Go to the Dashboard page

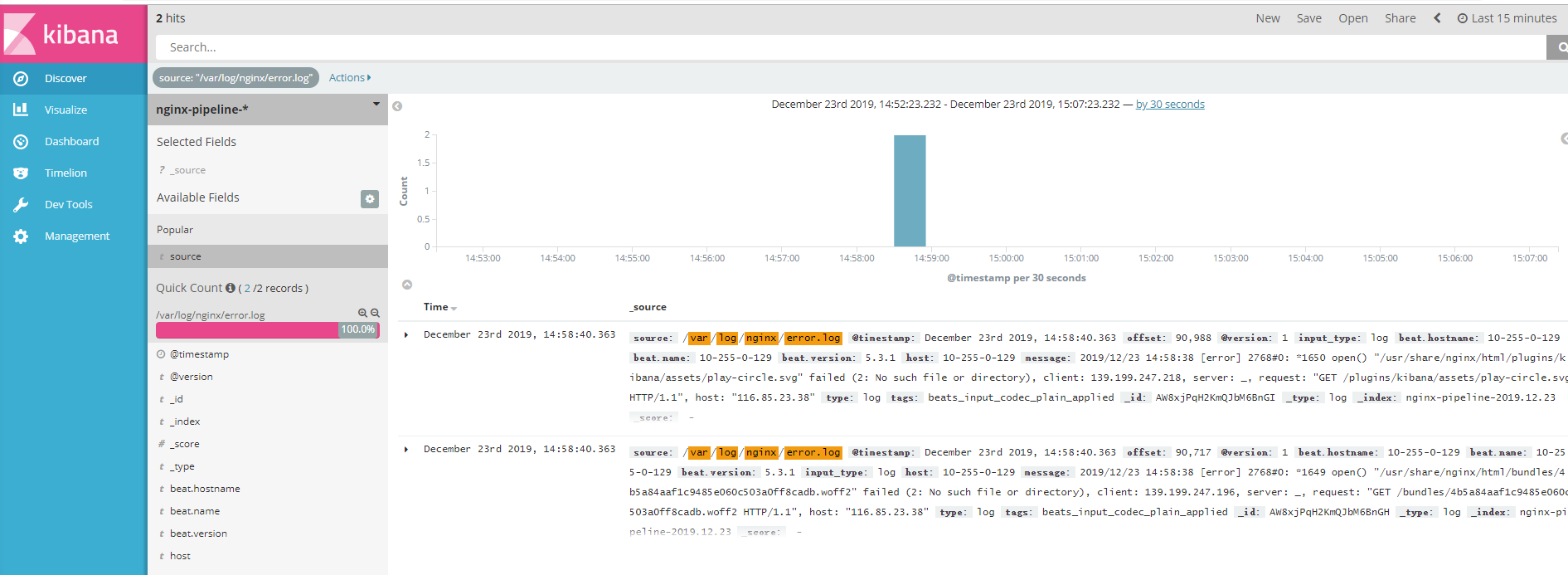73,142
